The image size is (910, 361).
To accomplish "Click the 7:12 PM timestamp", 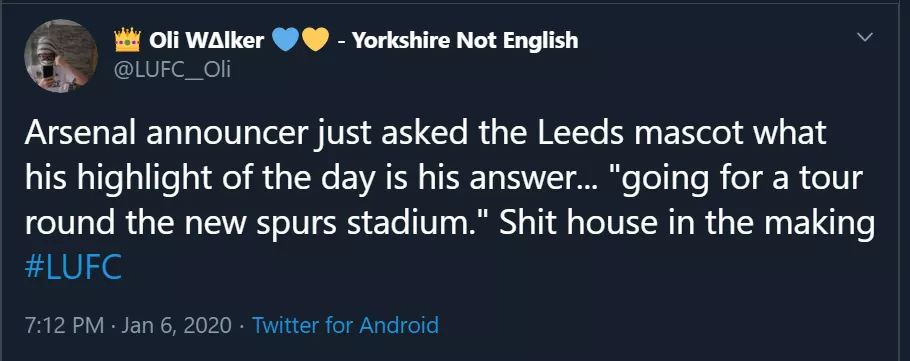I will (64, 325).
